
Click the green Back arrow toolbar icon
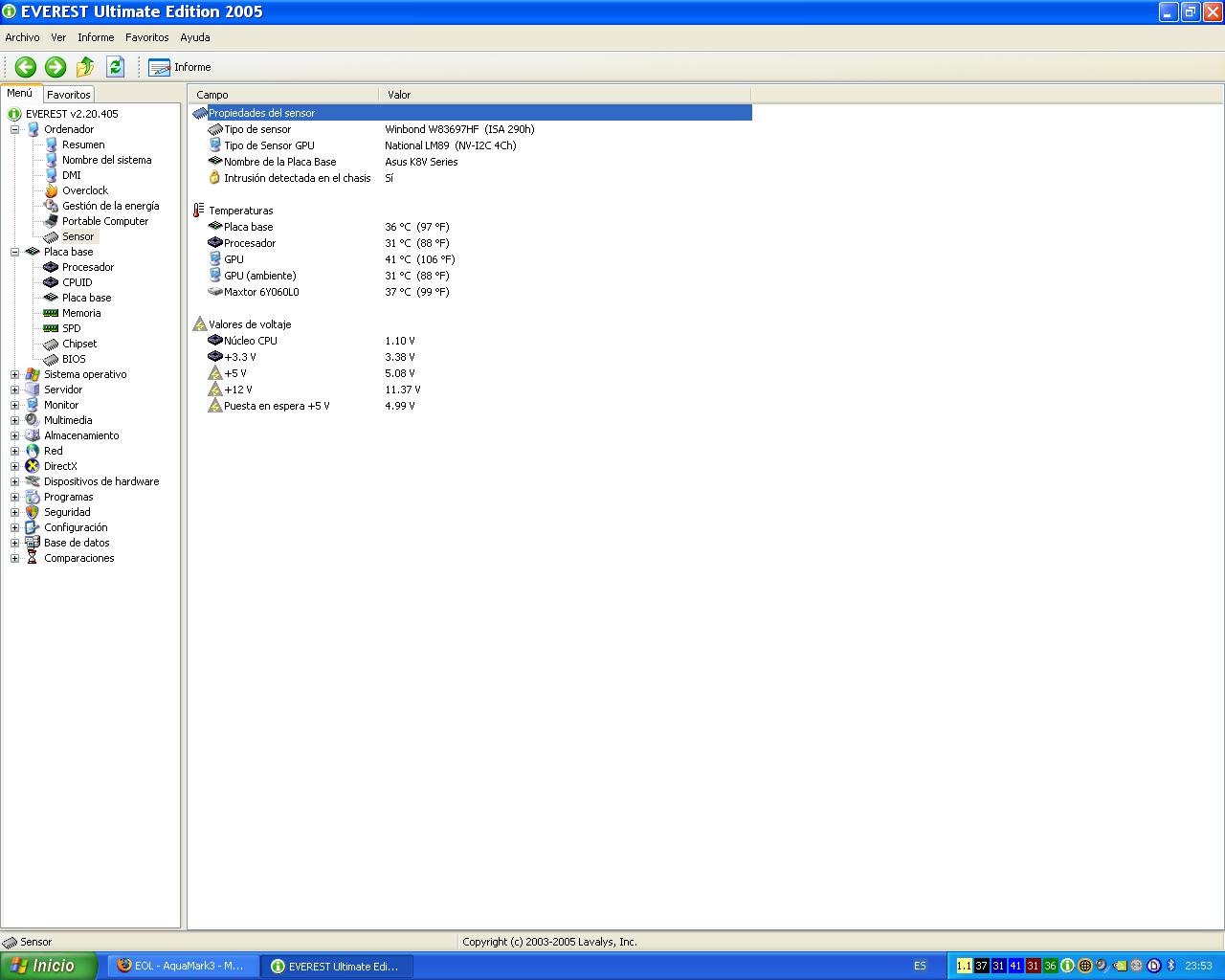click(x=26, y=67)
